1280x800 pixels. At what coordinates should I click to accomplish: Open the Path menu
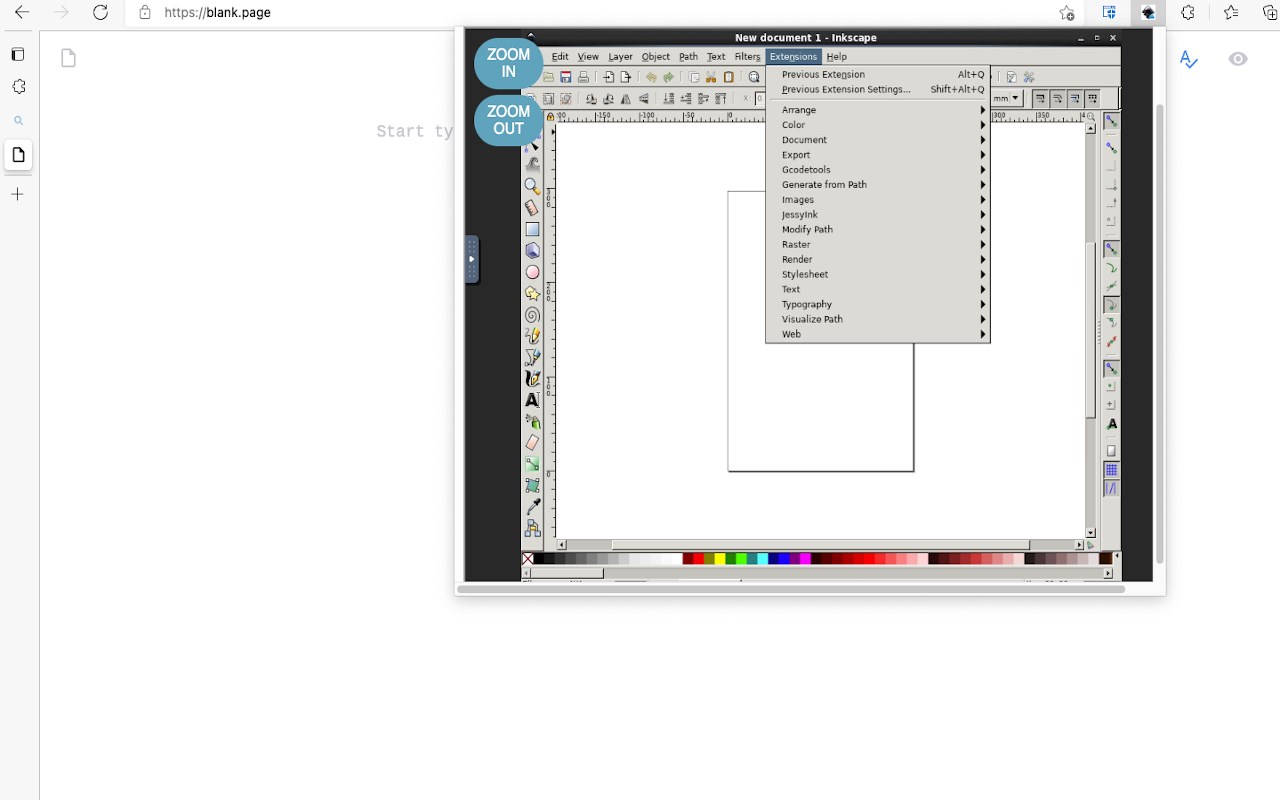pos(688,57)
